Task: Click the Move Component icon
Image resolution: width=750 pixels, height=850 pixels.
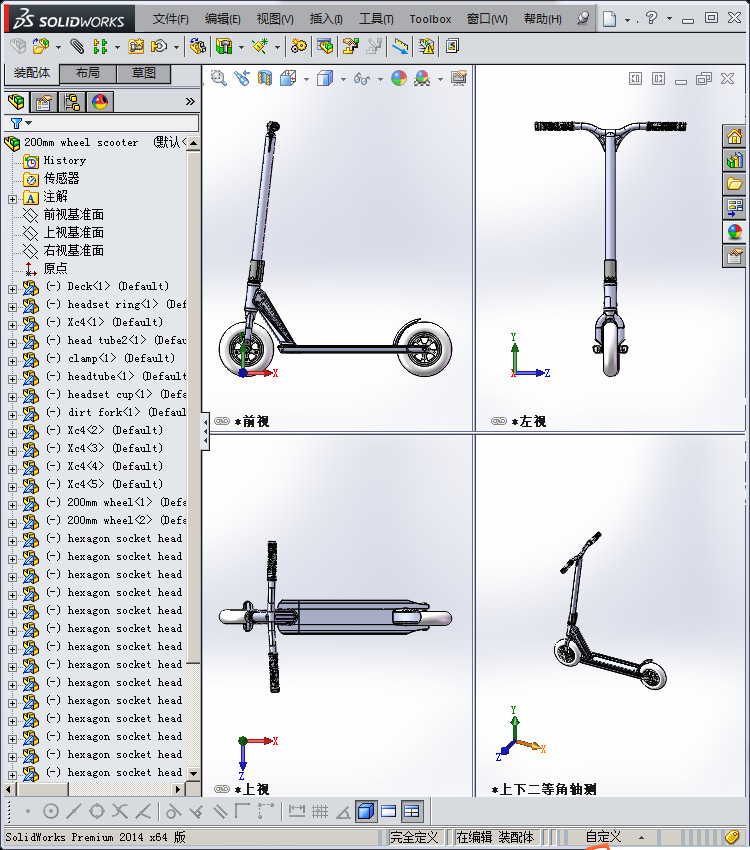Action: (x=159, y=47)
